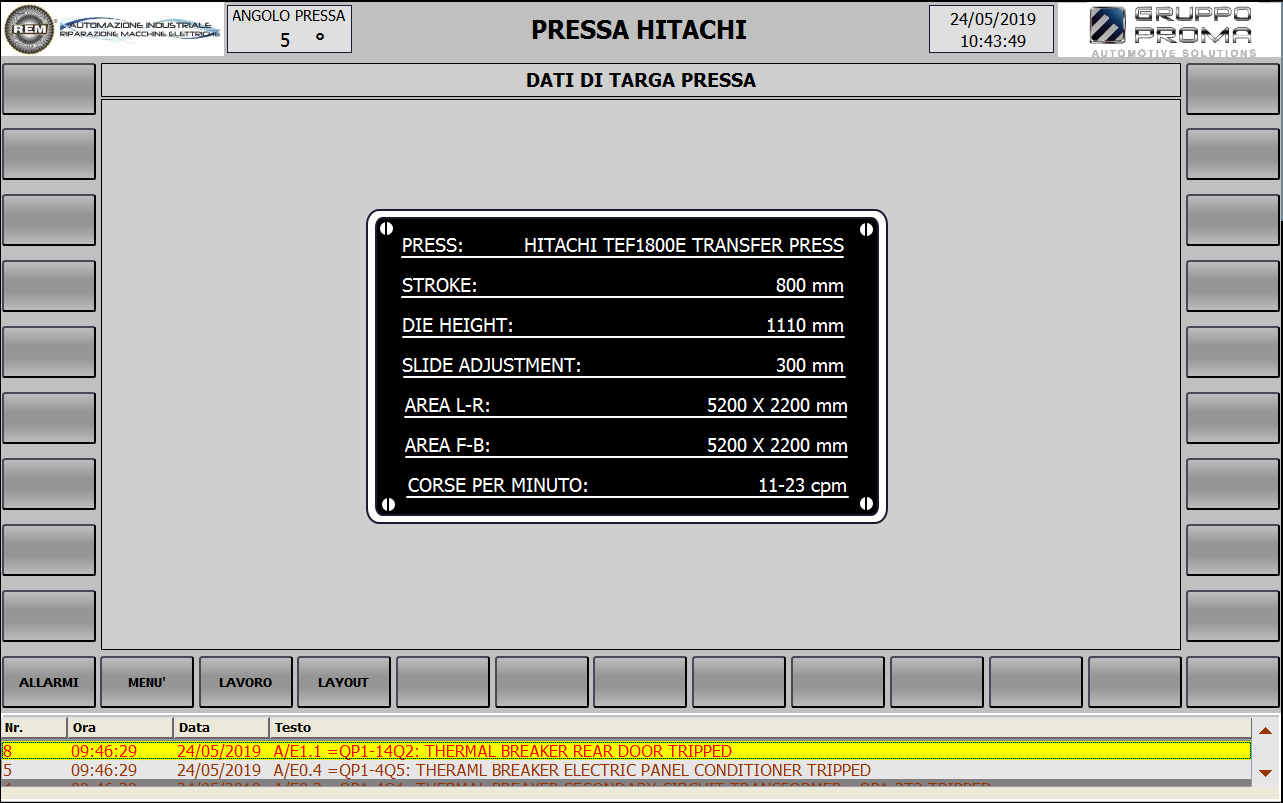Click the Angolo Pressa angle value field
The image size is (1283, 803).
pyautogui.click(x=289, y=29)
